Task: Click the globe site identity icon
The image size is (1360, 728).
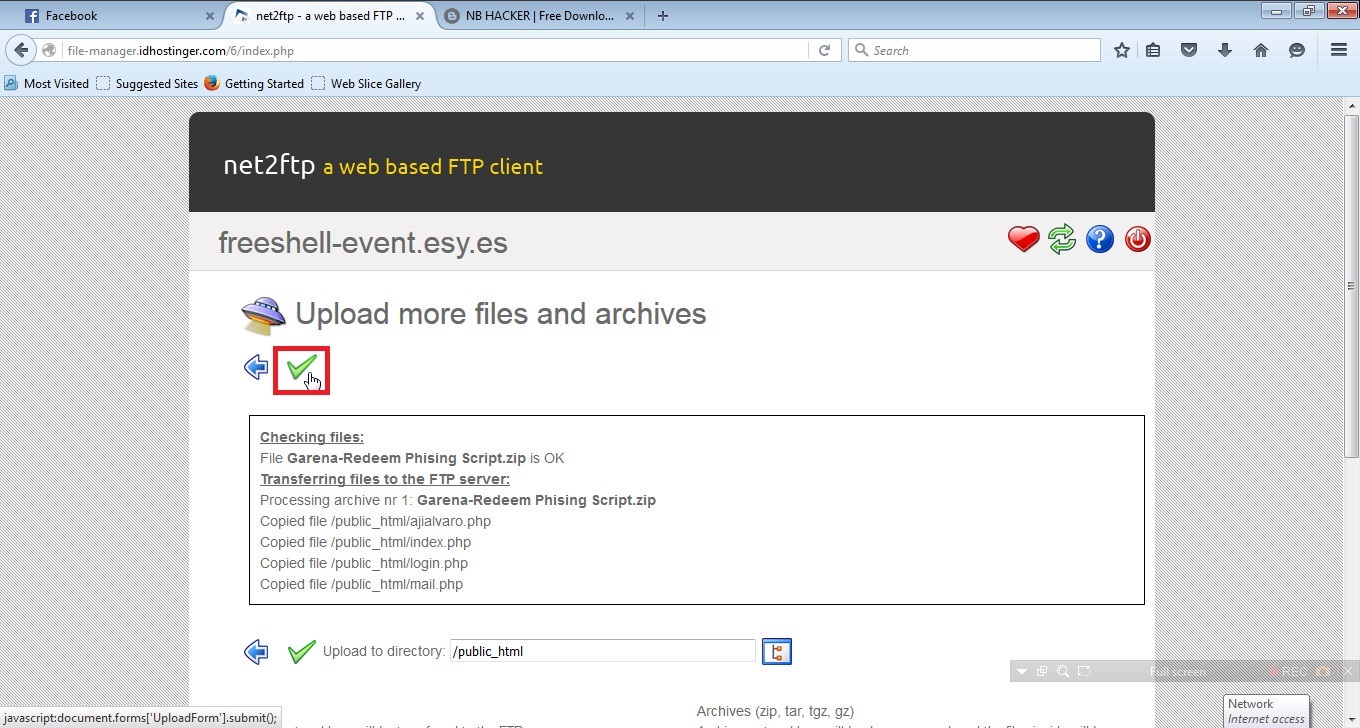Action: [x=49, y=50]
